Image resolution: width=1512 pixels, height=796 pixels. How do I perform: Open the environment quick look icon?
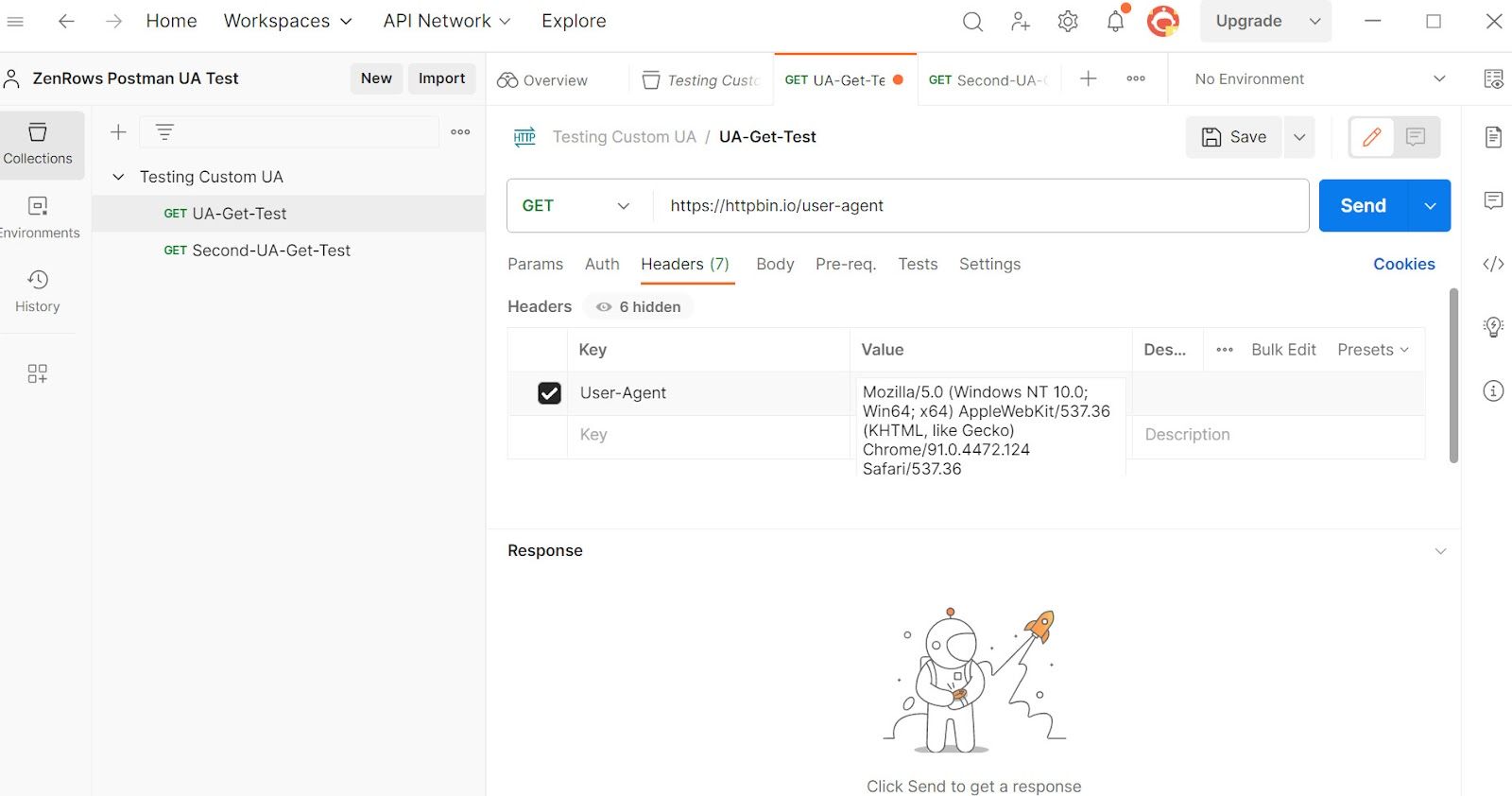click(x=1493, y=79)
